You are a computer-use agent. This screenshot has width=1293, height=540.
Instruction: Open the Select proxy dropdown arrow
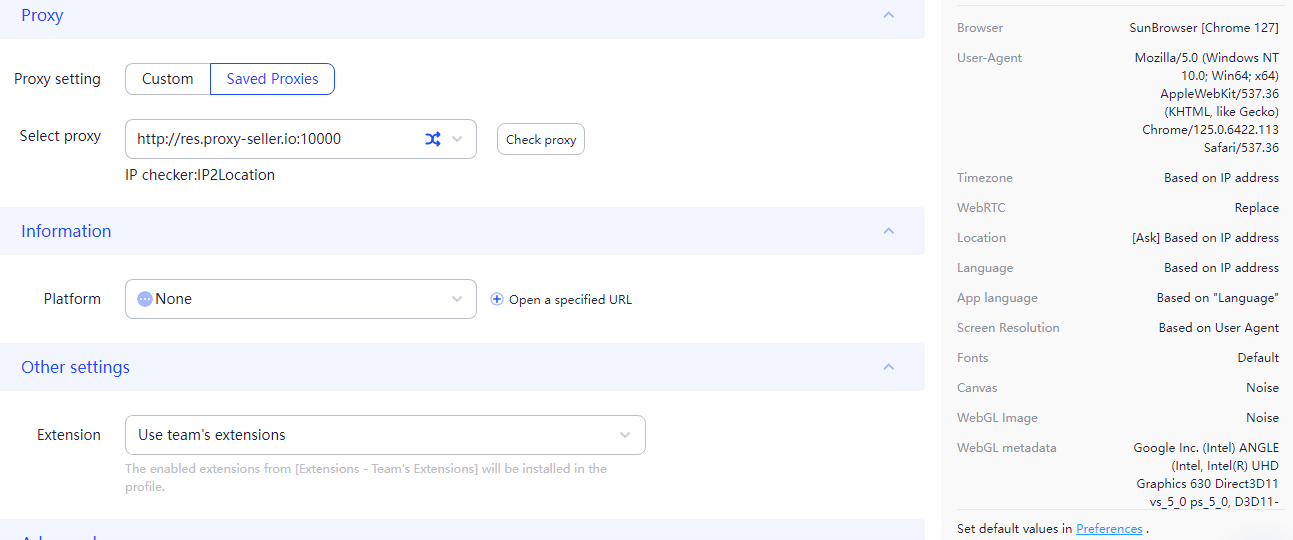[x=457, y=139]
